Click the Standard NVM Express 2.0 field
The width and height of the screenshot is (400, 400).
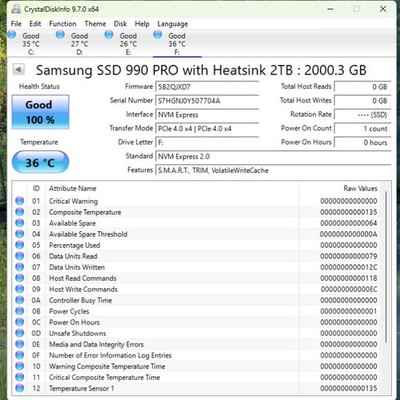pos(273,156)
